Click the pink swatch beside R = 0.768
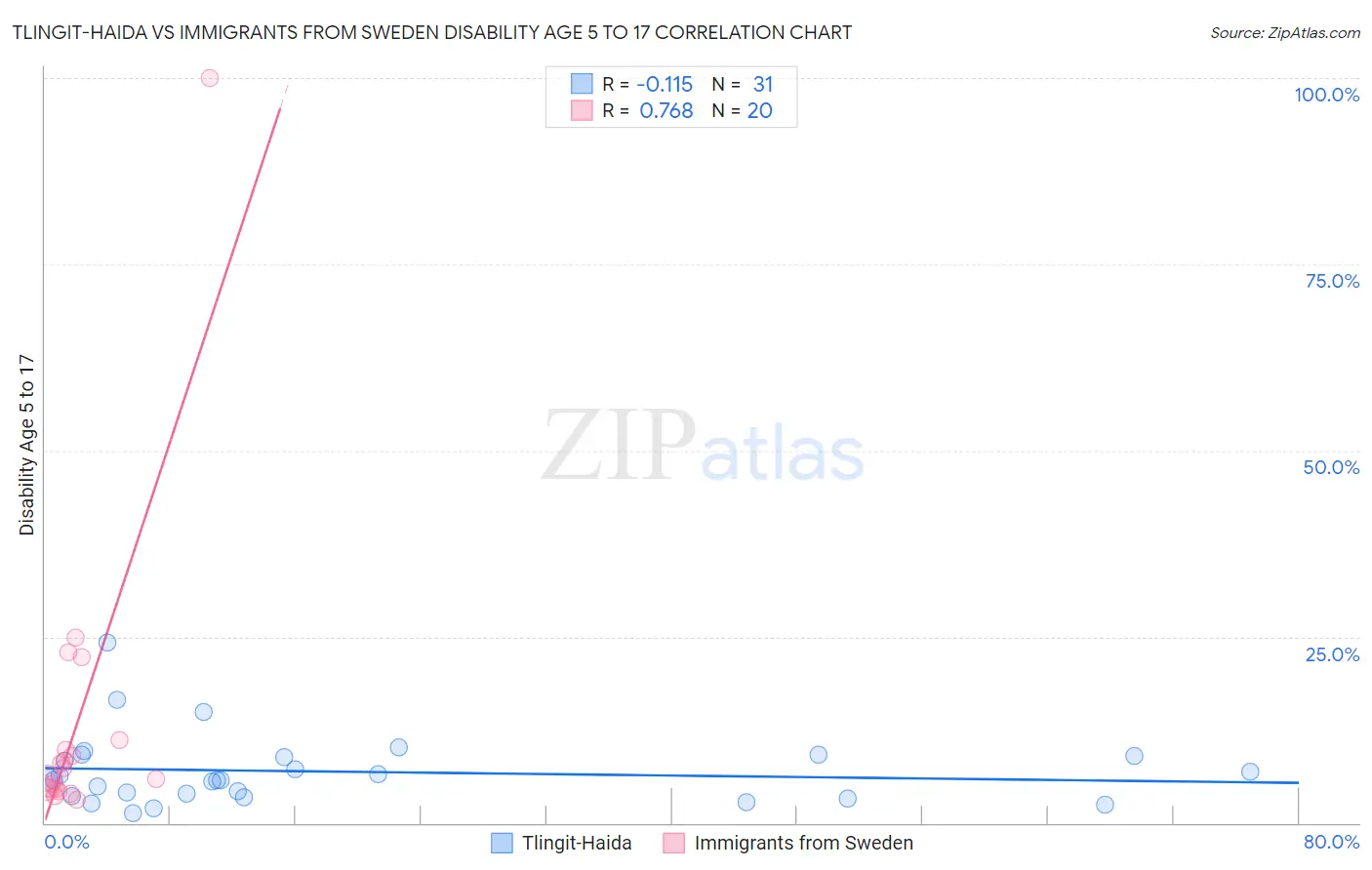The width and height of the screenshot is (1372, 870). coord(582,110)
